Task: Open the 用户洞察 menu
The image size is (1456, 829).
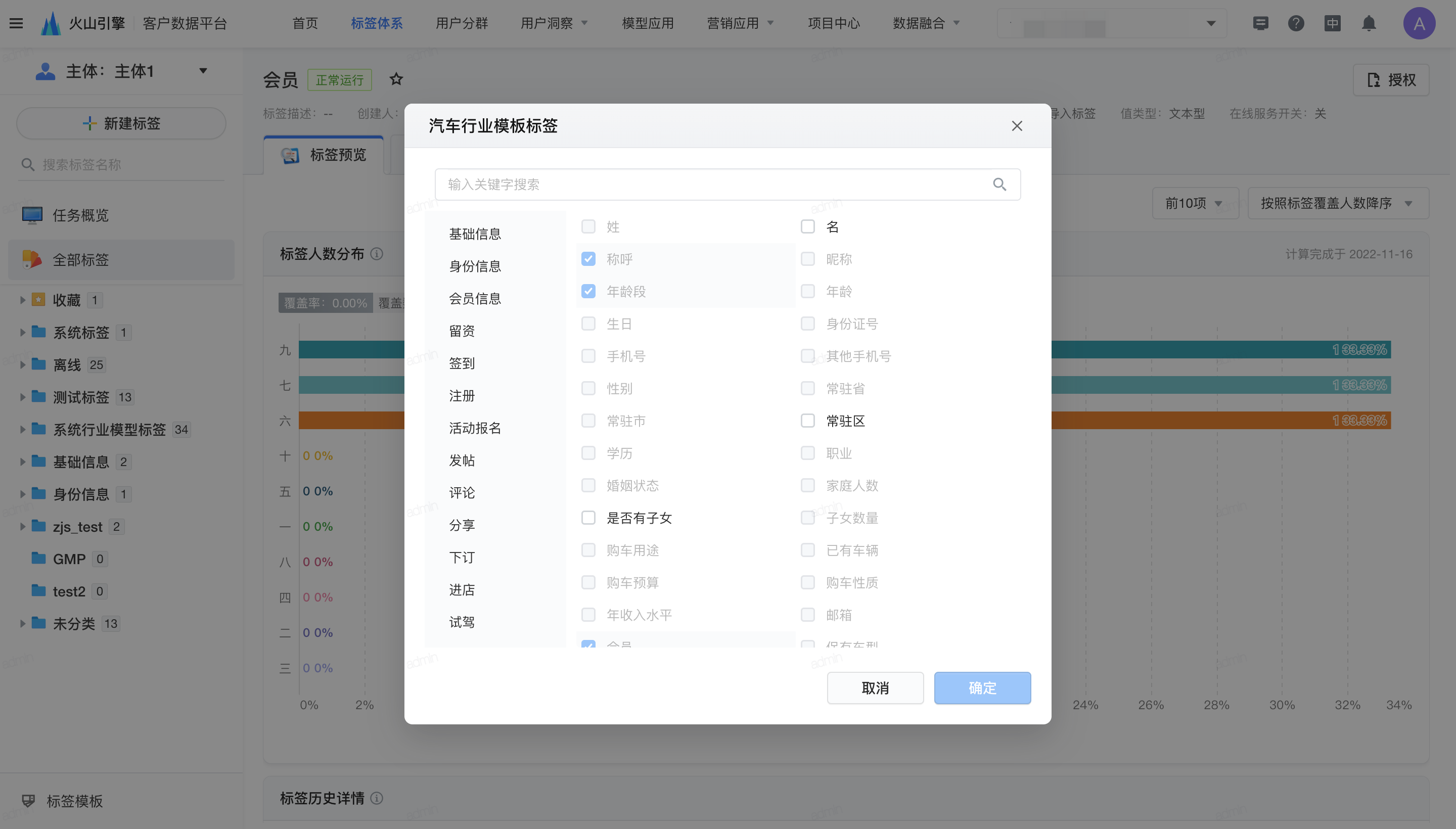Action: coord(554,23)
